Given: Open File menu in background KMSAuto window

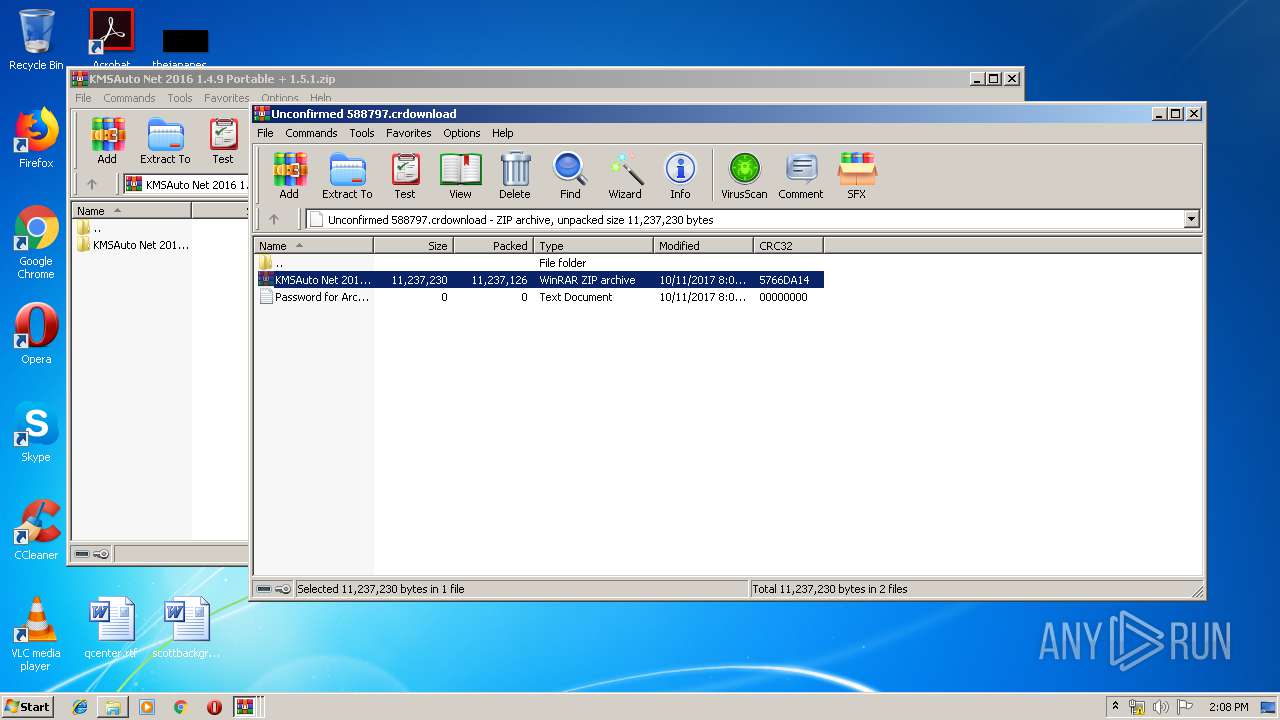Looking at the screenshot, I should point(83,98).
